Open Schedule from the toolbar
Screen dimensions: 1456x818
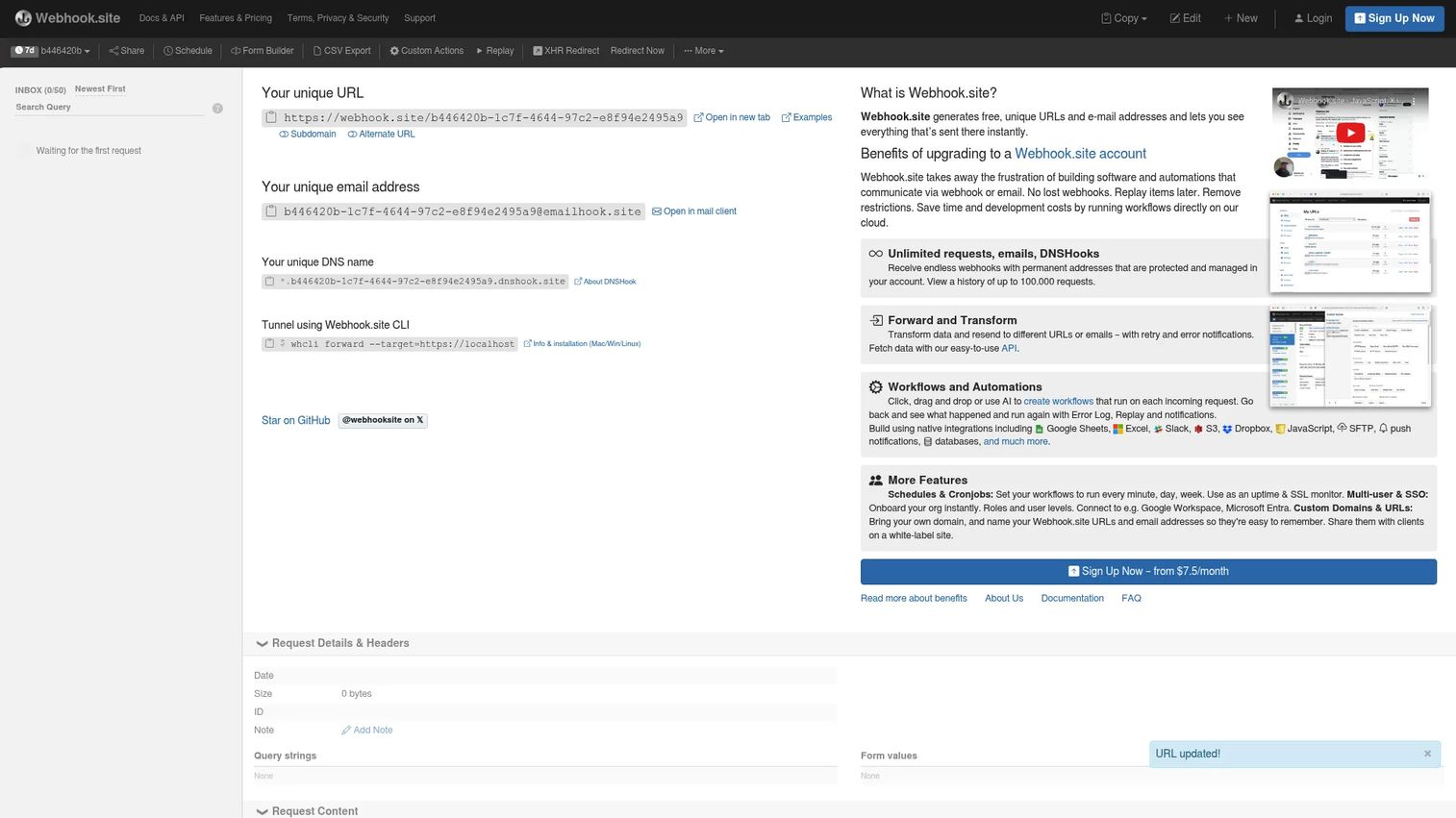[188, 51]
